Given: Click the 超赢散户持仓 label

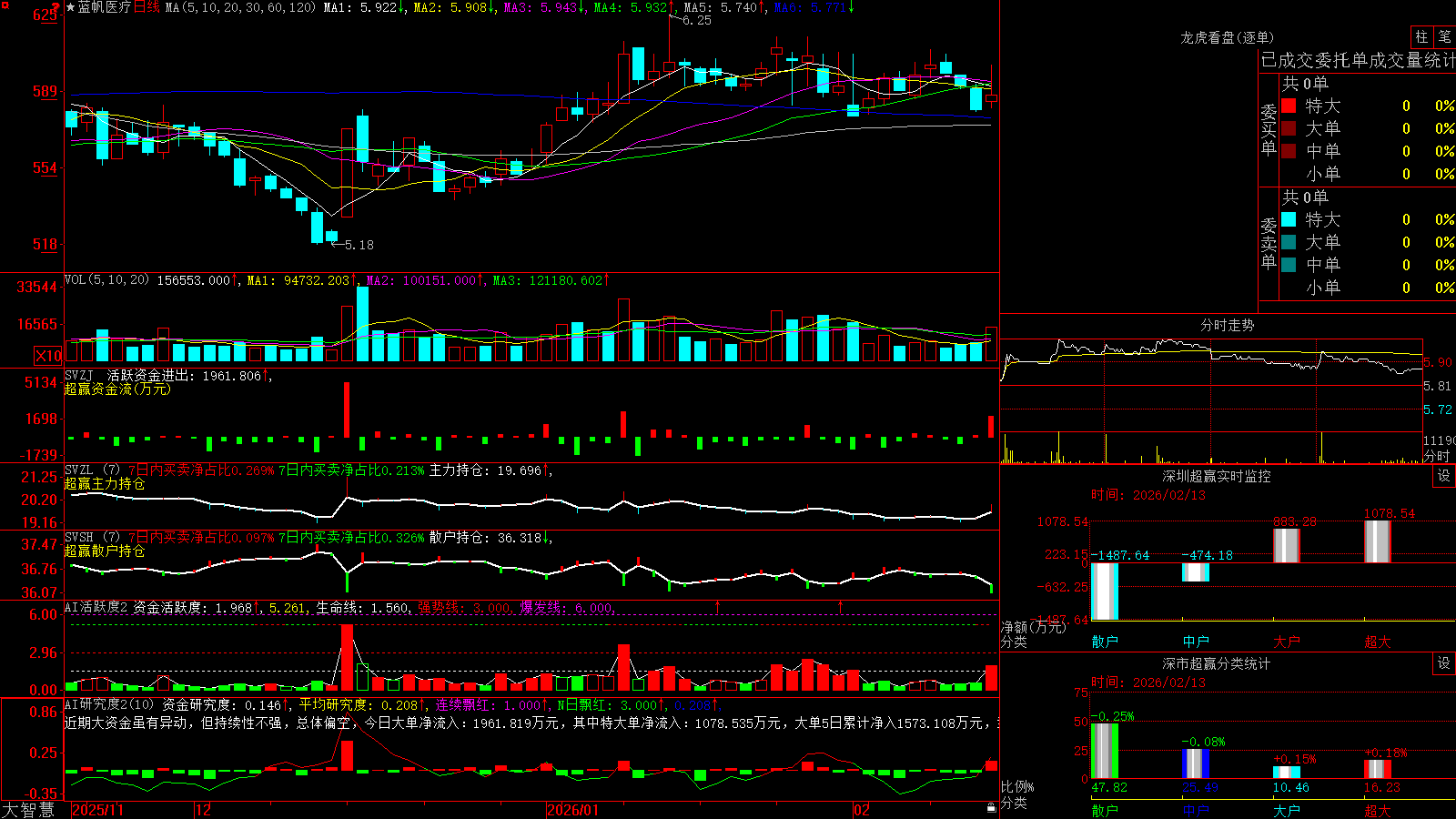Looking at the screenshot, I should click(105, 551).
